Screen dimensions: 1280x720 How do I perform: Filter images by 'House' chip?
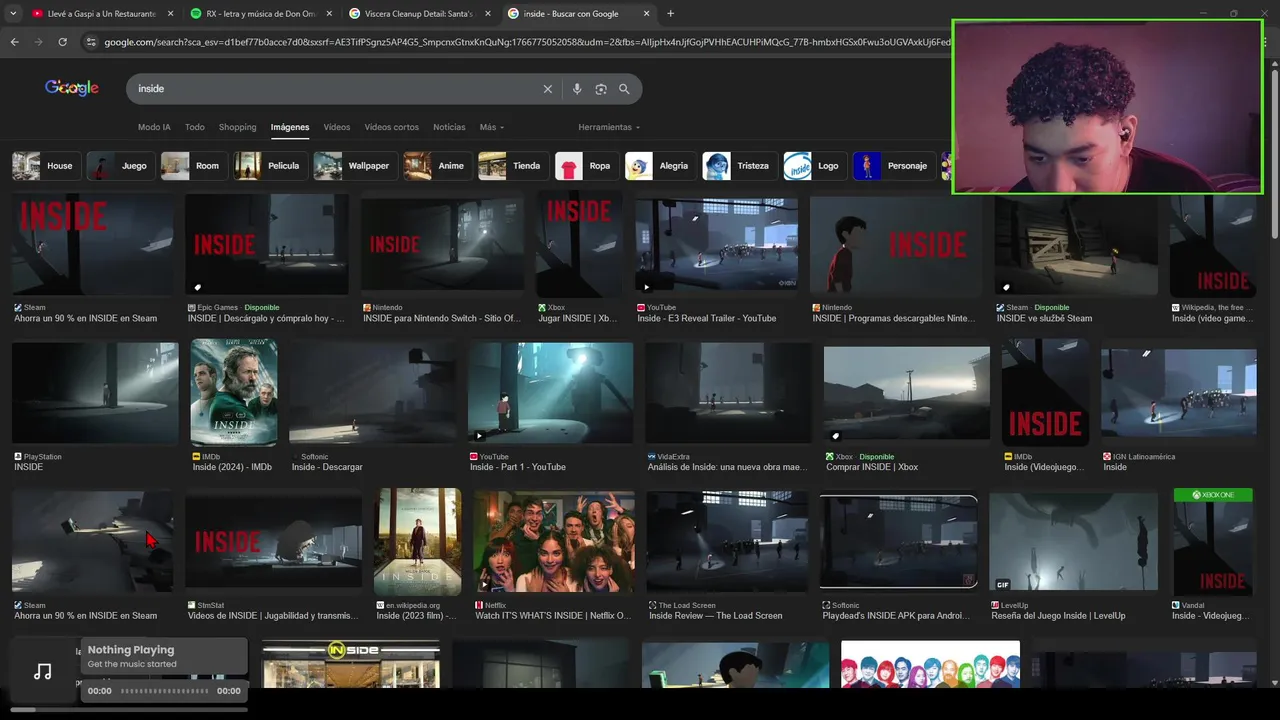(x=46, y=166)
